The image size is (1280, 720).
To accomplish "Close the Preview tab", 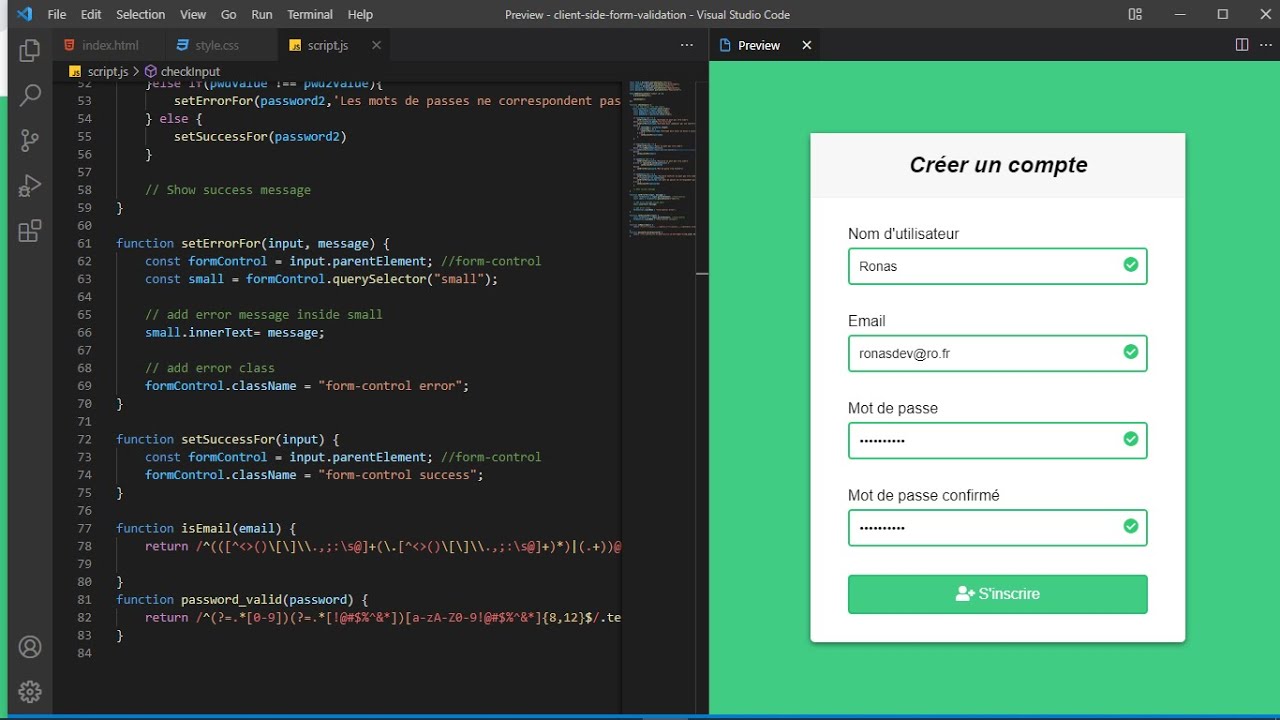I will point(807,45).
